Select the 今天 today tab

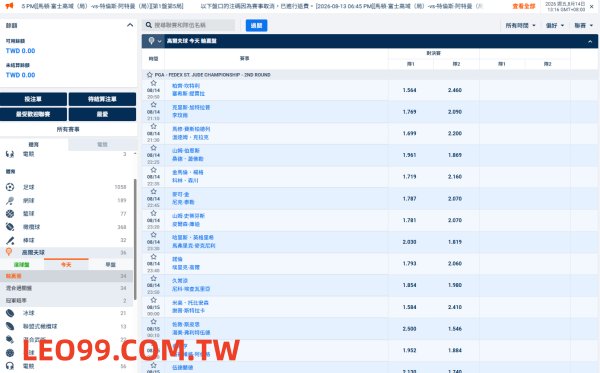66,265
